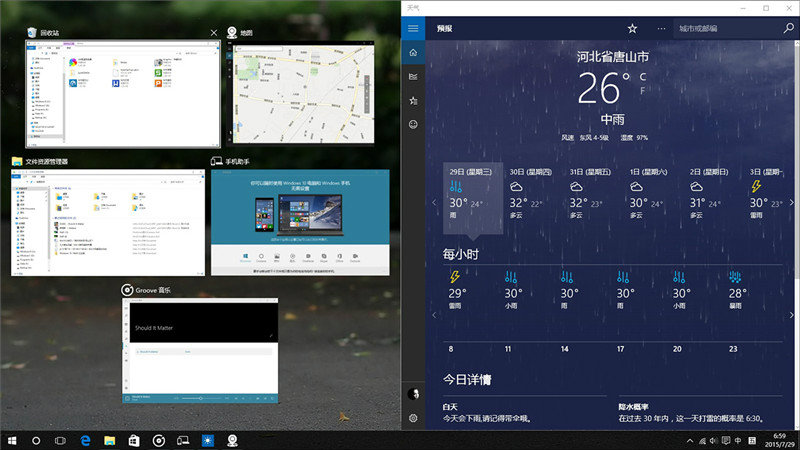Open Weather settings gear icon
Image resolution: width=800 pixels, height=450 pixels.
(412, 418)
